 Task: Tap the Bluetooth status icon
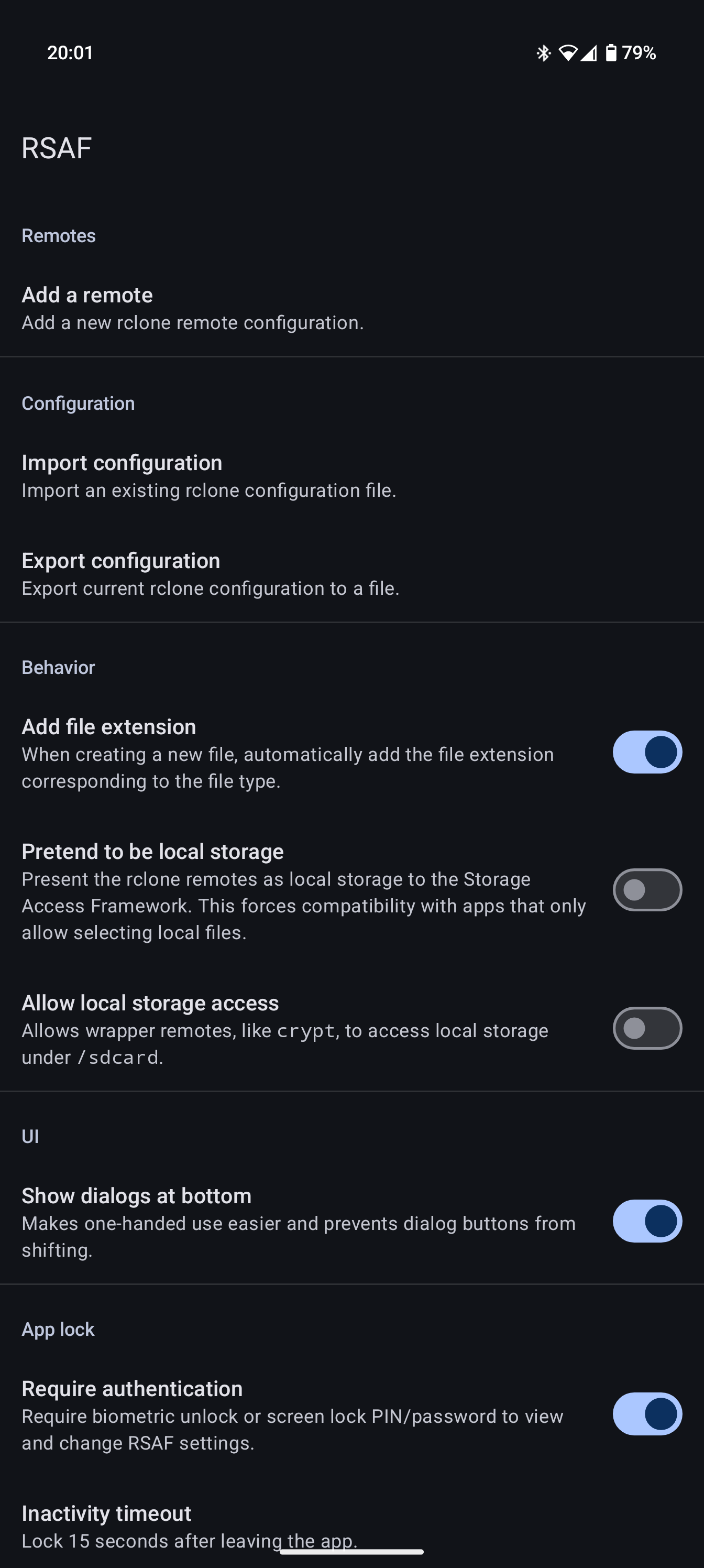pos(543,53)
